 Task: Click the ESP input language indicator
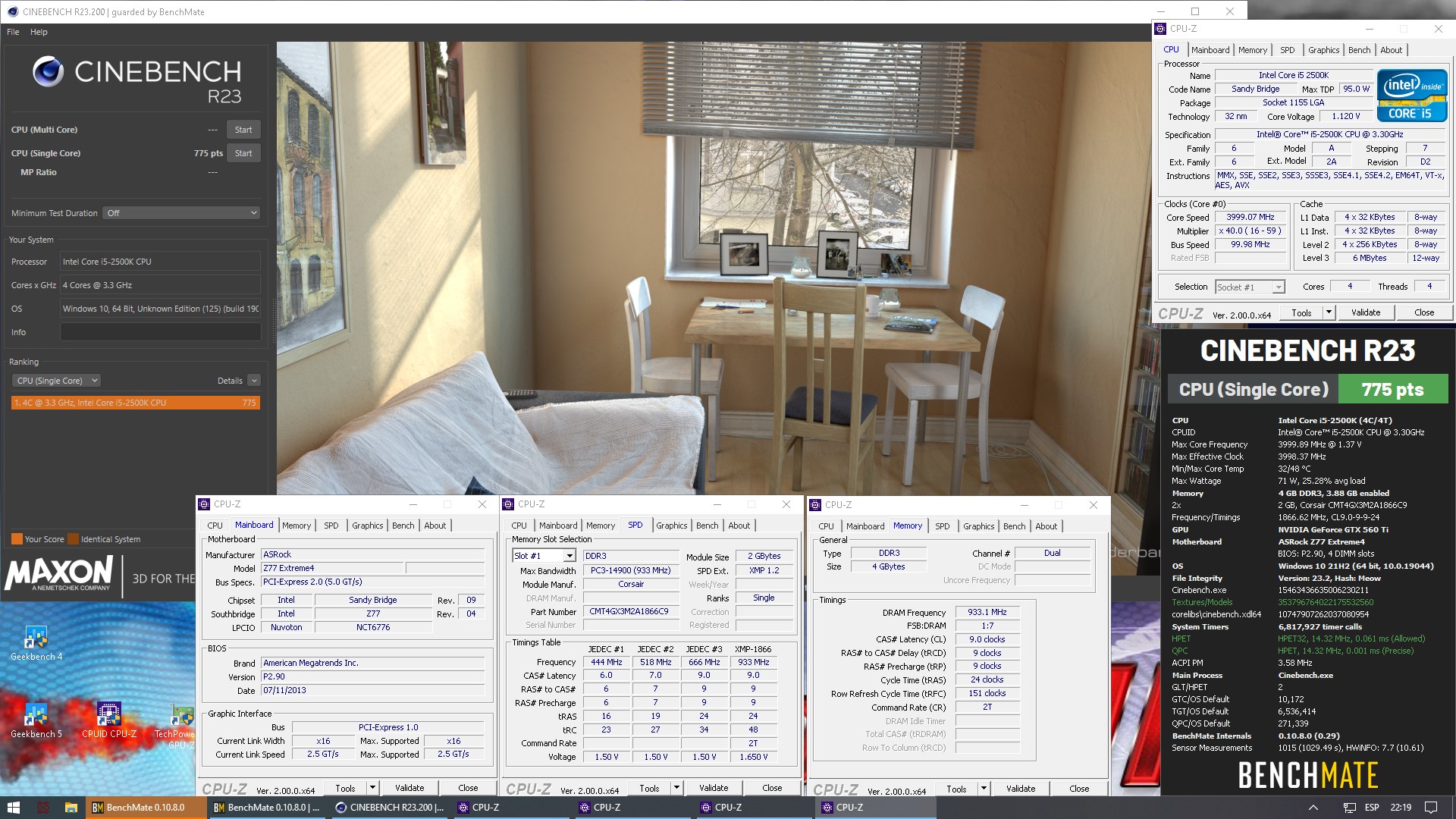click(1372, 808)
